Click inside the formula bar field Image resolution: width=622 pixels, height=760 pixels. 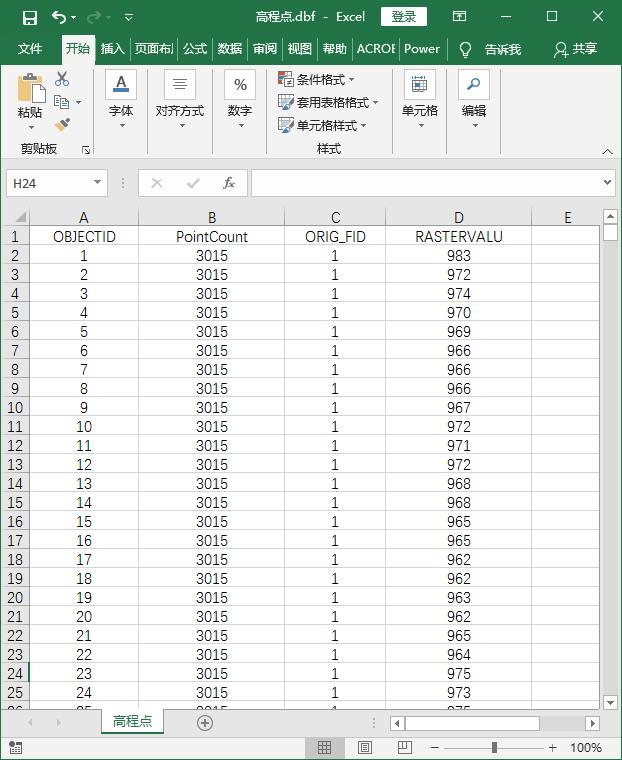click(x=427, y=183)
